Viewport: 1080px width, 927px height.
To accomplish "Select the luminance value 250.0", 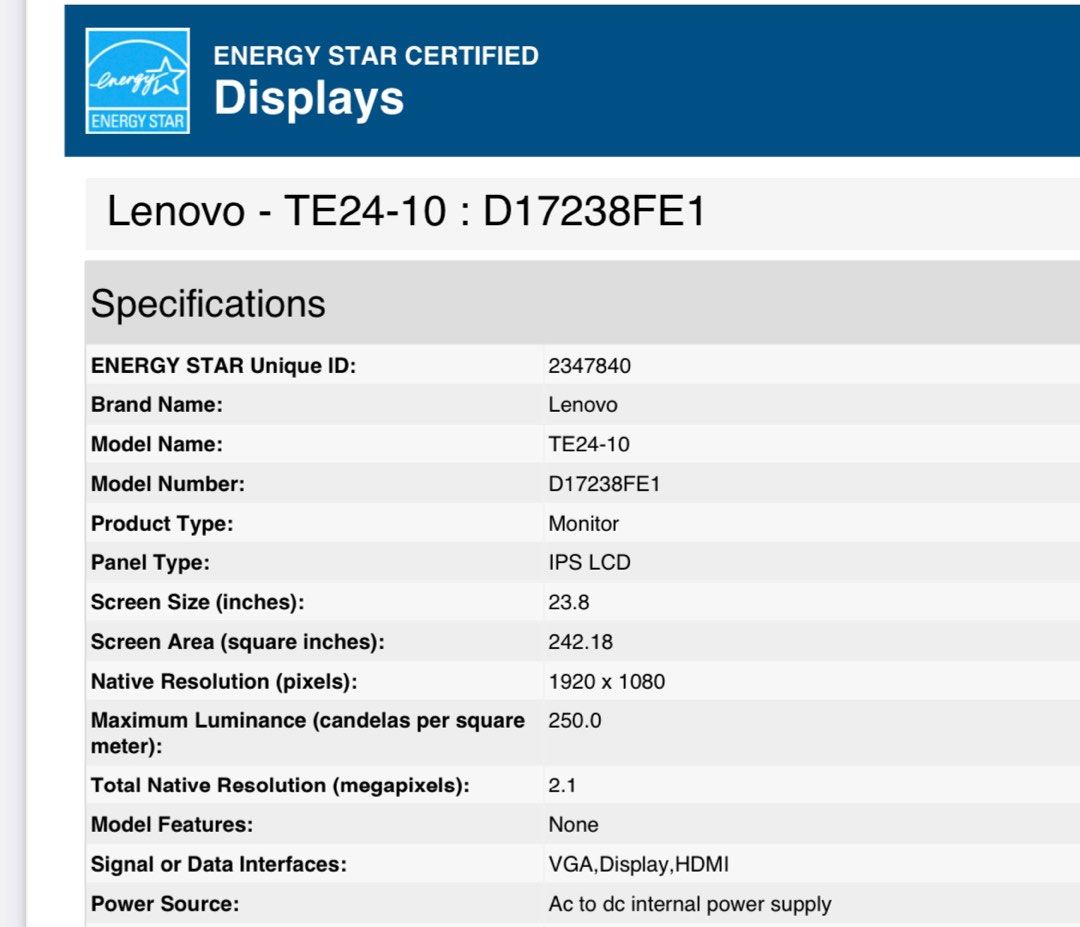I will point(574,721).
